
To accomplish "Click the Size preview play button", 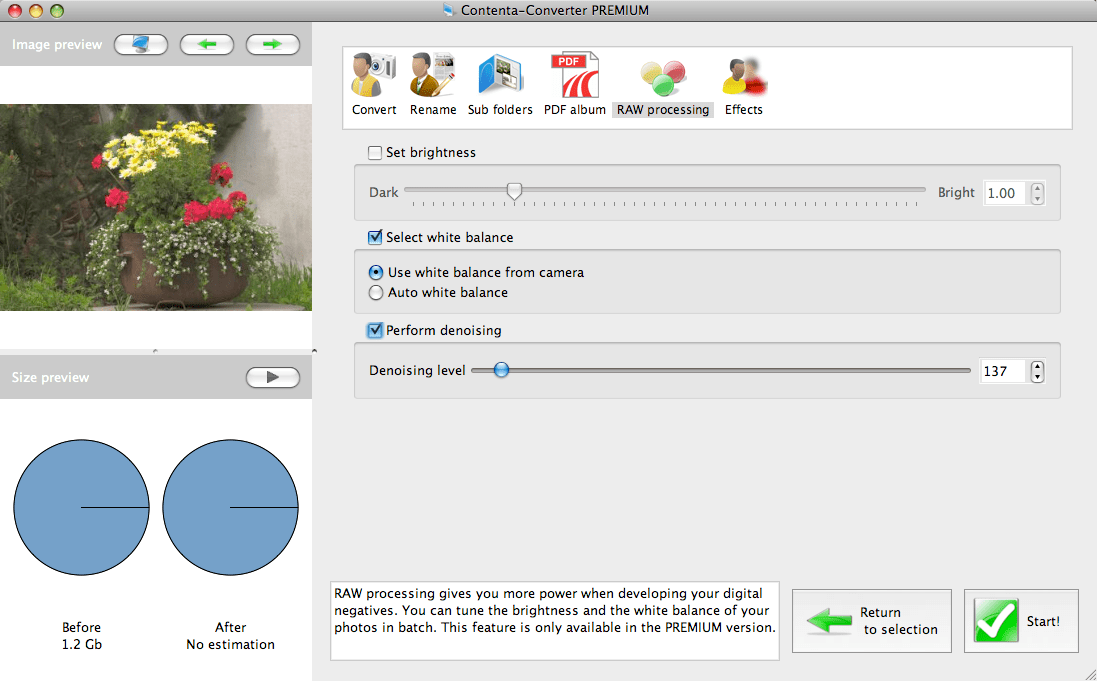I will [272, 377].
